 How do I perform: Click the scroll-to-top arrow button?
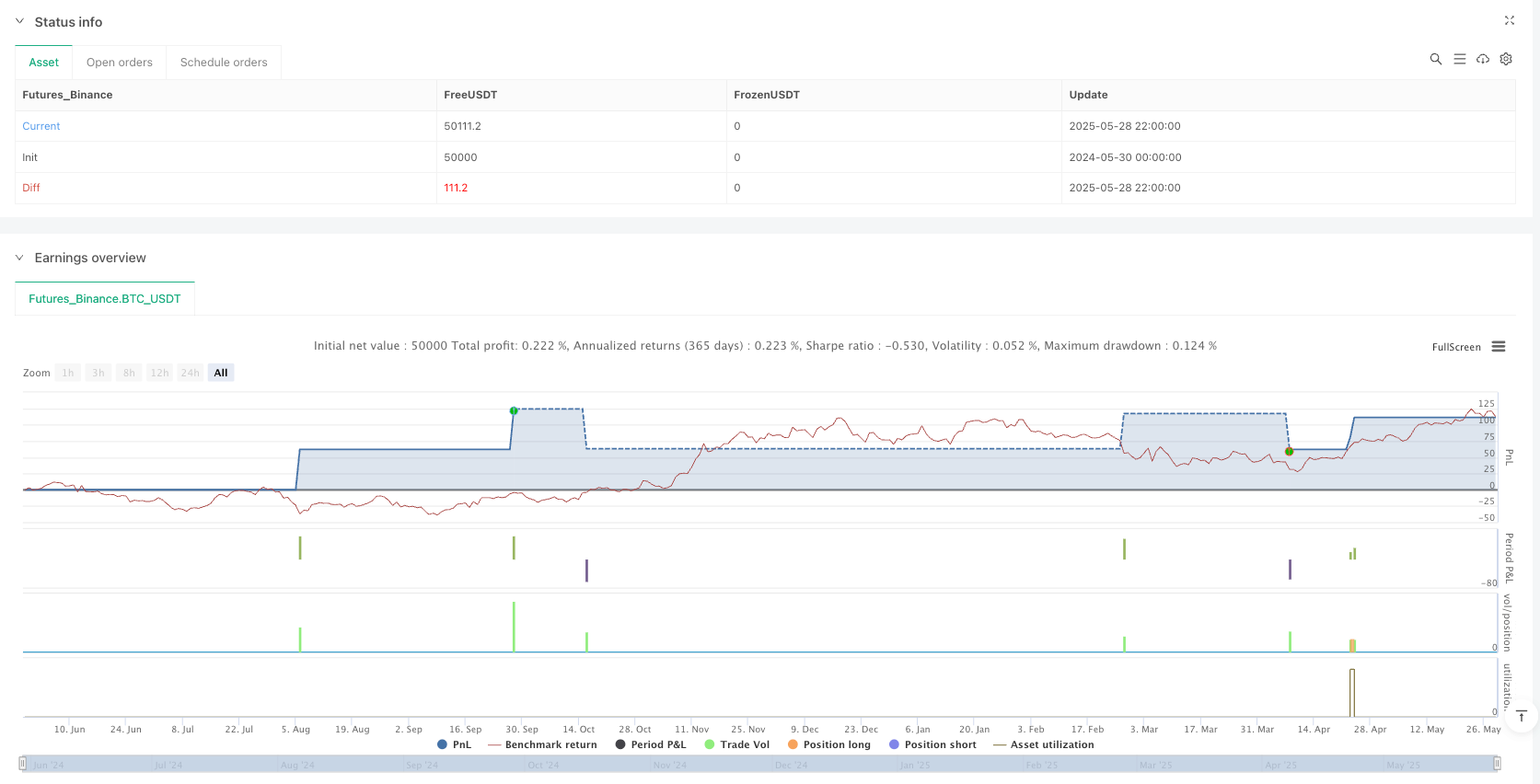pos(1521,717)
